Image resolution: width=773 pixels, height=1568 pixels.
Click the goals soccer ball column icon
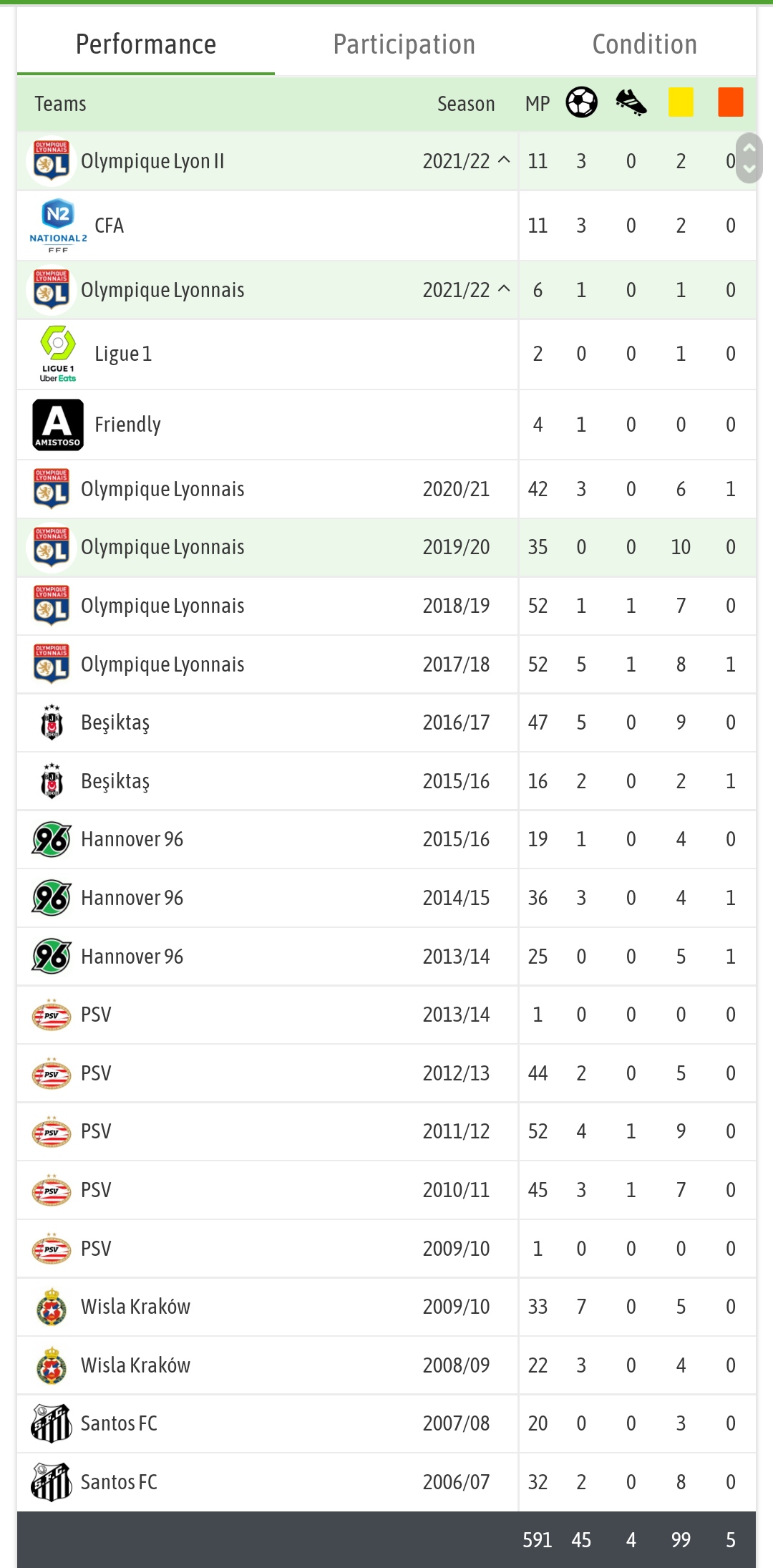coord(581,102)
